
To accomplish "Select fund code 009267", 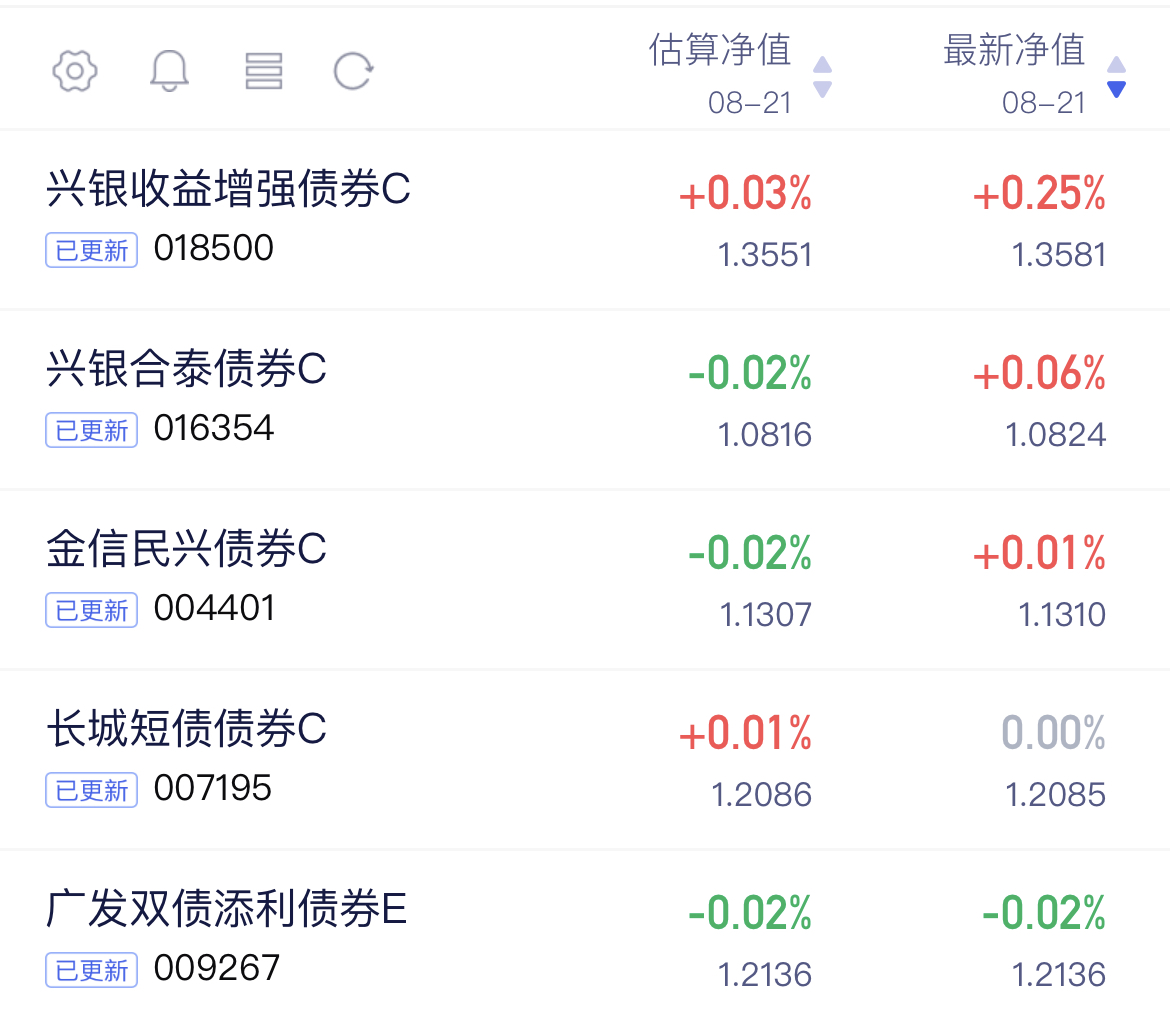I will pyautogui.click(x=217, y=968).
